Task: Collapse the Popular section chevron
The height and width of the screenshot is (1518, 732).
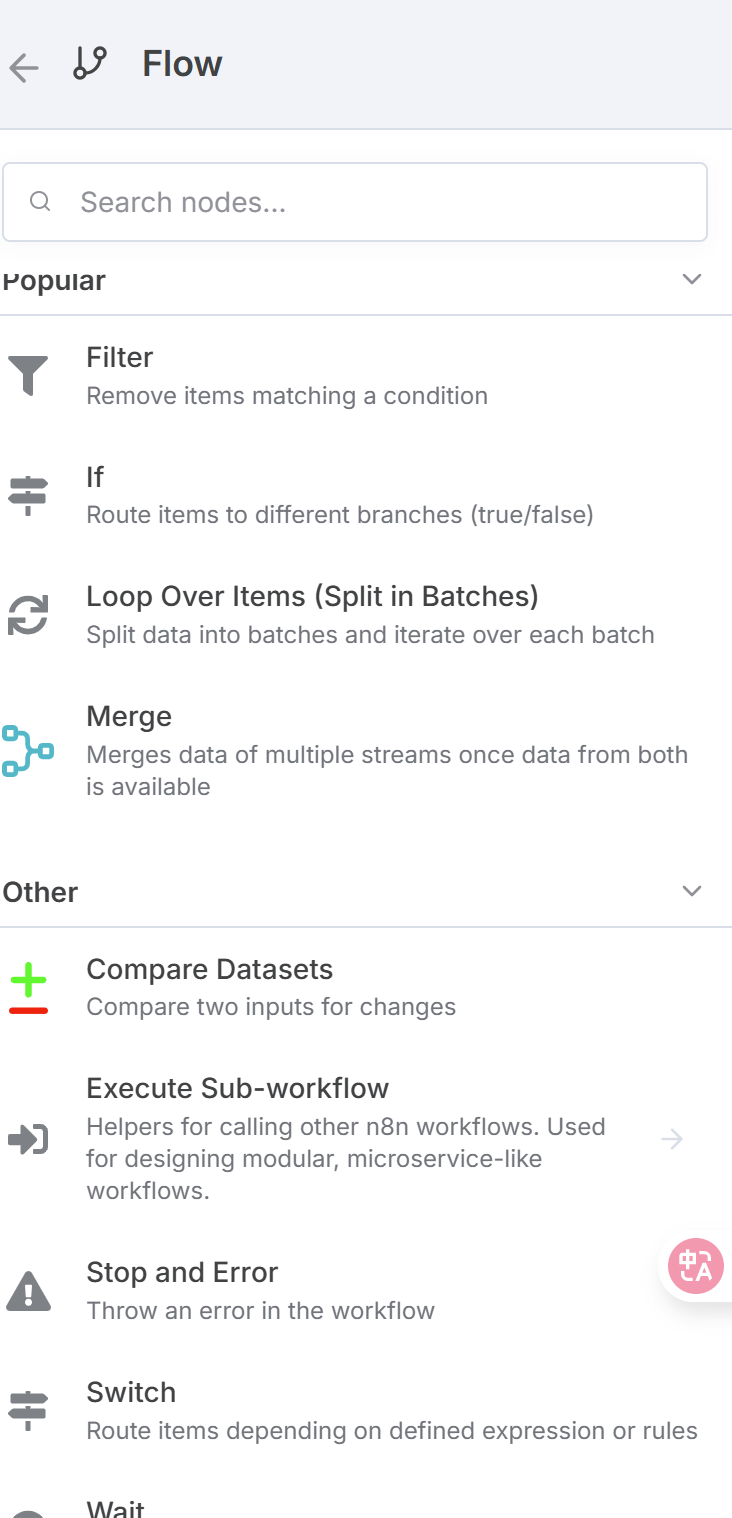Action: 692,279
